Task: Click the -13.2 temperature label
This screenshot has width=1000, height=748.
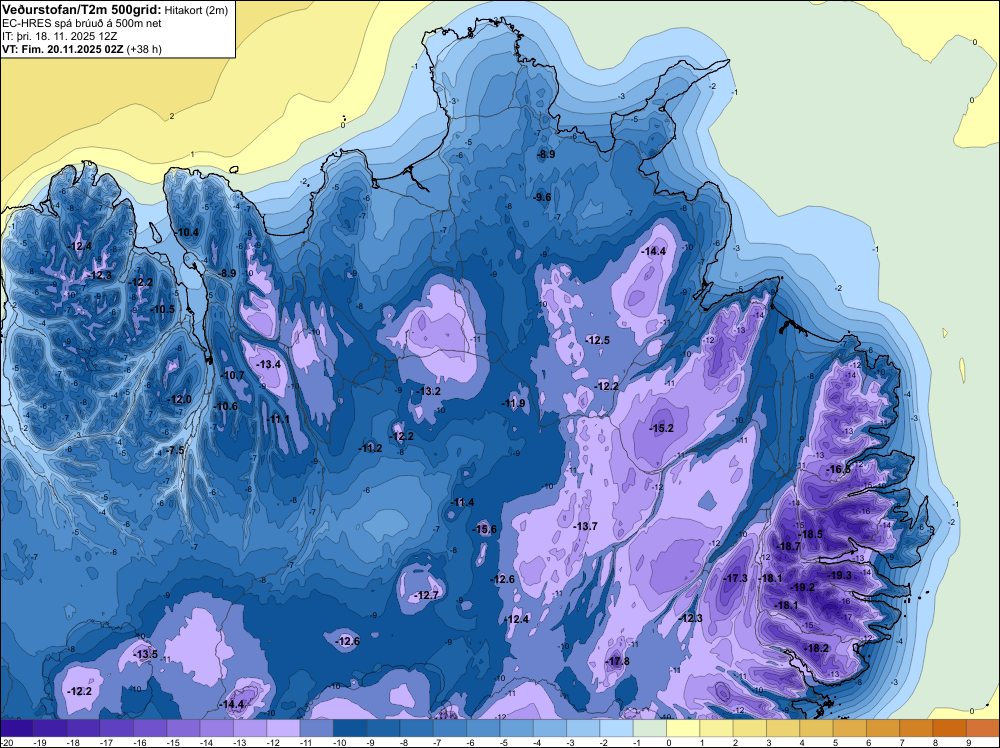Action: click(429, 391)
